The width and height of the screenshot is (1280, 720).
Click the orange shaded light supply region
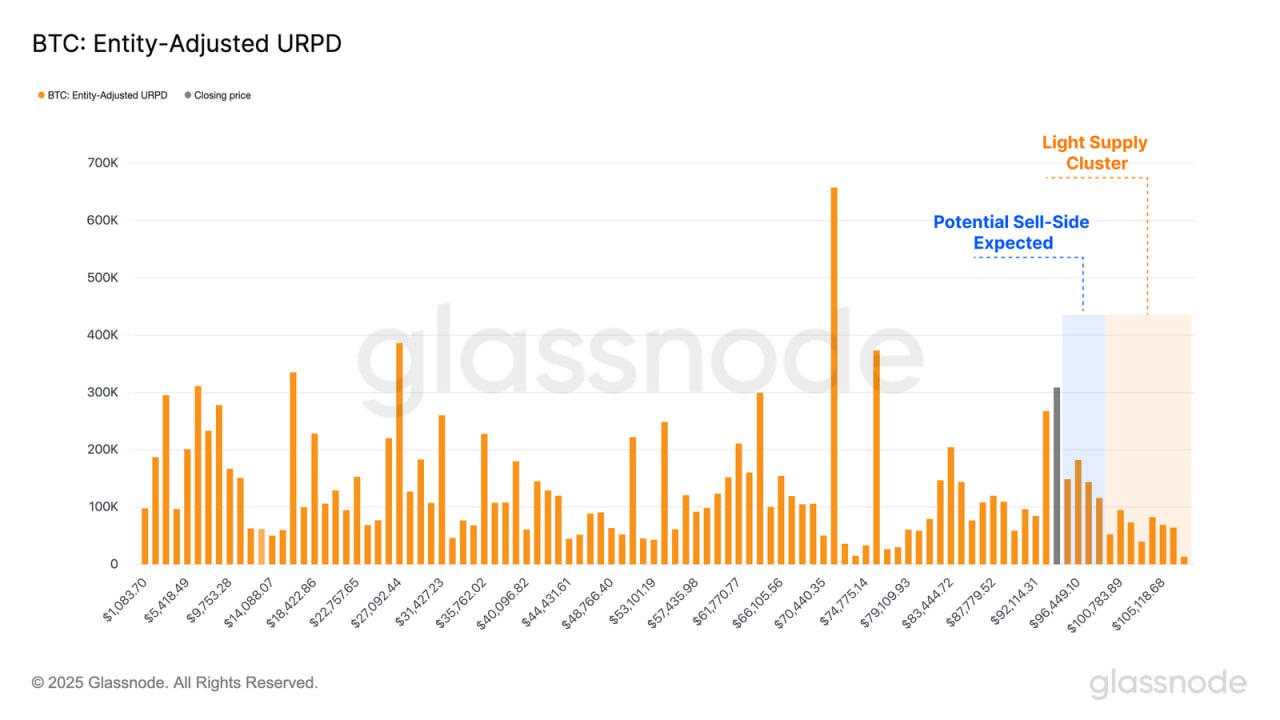click(x=1148, y=439)
